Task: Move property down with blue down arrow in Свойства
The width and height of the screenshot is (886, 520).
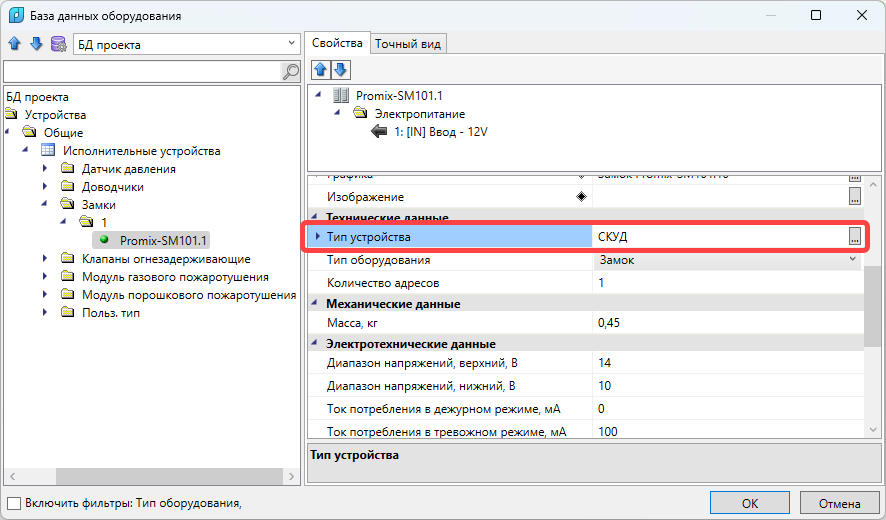Action: coord(340,70)
